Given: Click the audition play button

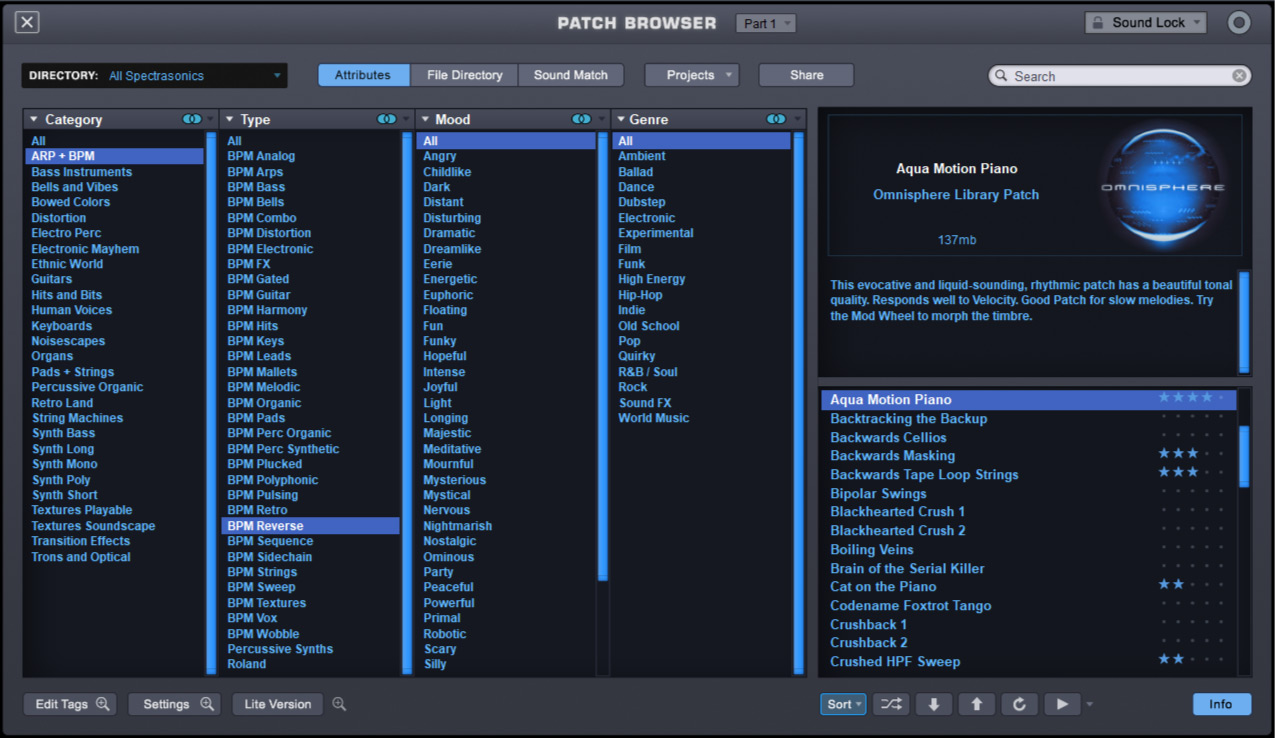Looking at the screenshot, I should point(1062,704).
